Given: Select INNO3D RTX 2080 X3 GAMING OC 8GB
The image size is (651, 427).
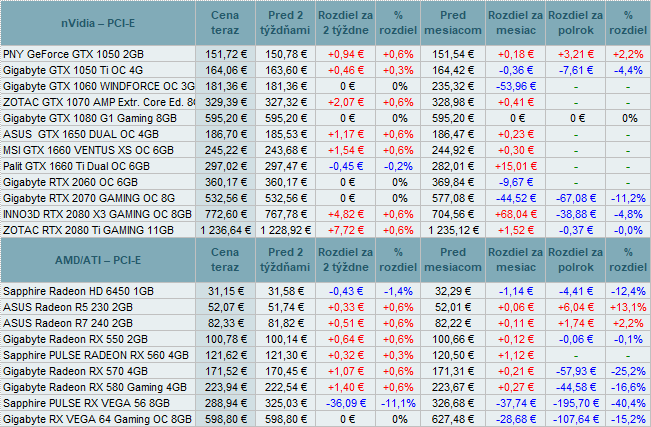Looking at the screenshot, I should (x=98, y=214).
